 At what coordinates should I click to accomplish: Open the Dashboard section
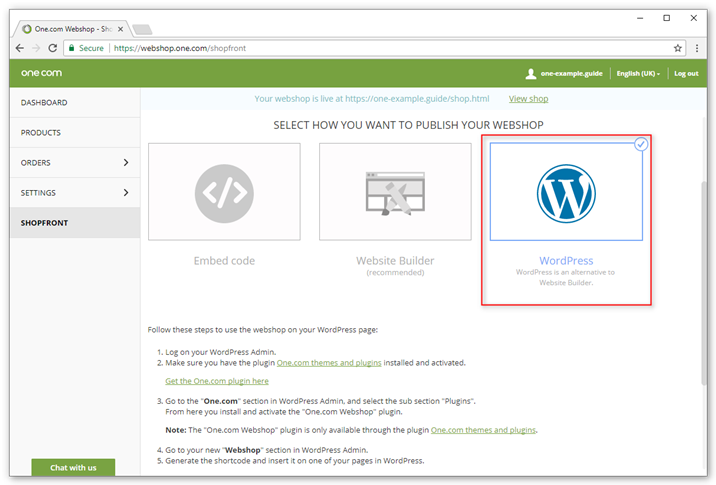click(x=75, y=103)
